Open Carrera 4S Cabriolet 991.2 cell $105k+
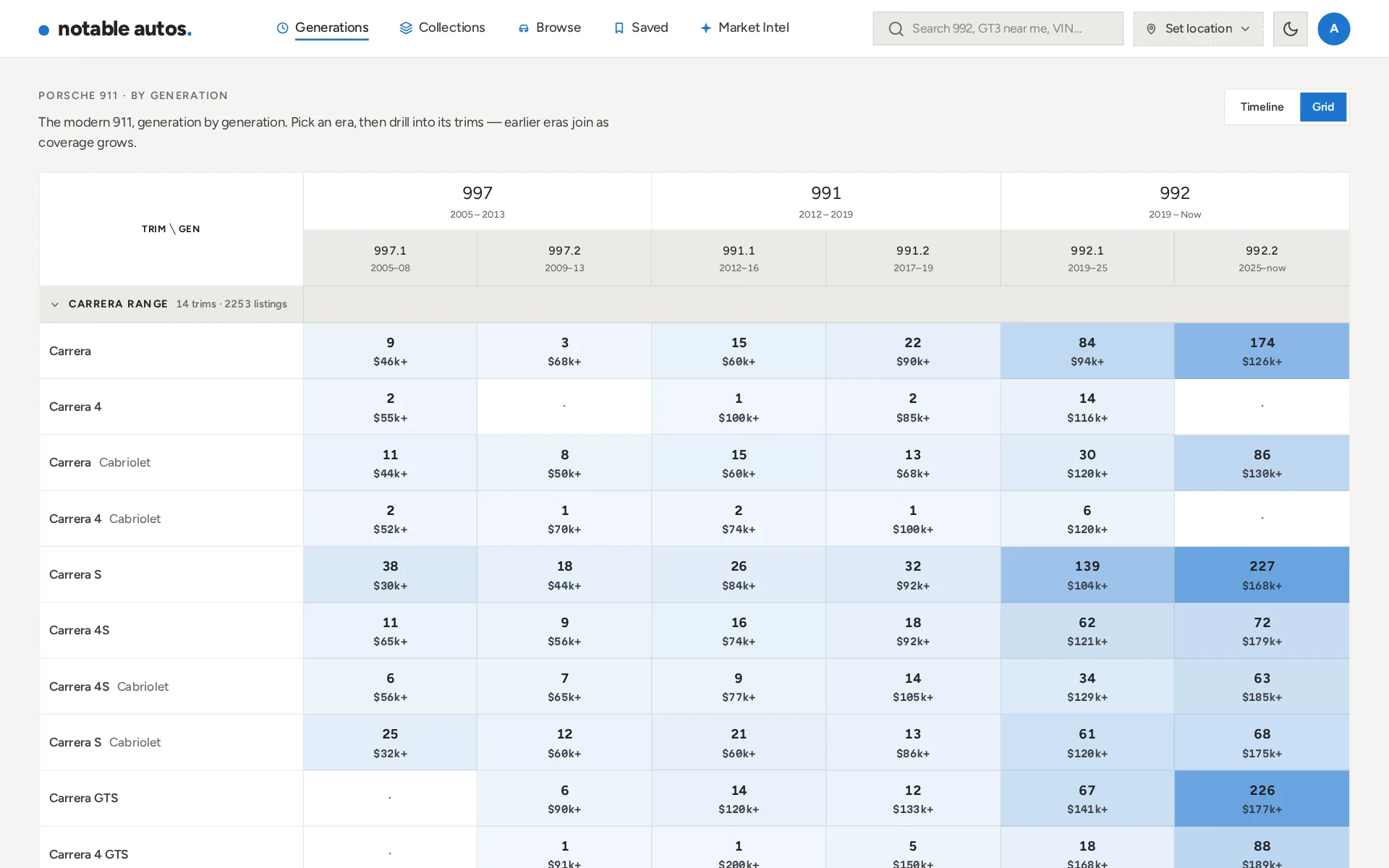This screenshot has height=868, width=1389. pos(913,686)
